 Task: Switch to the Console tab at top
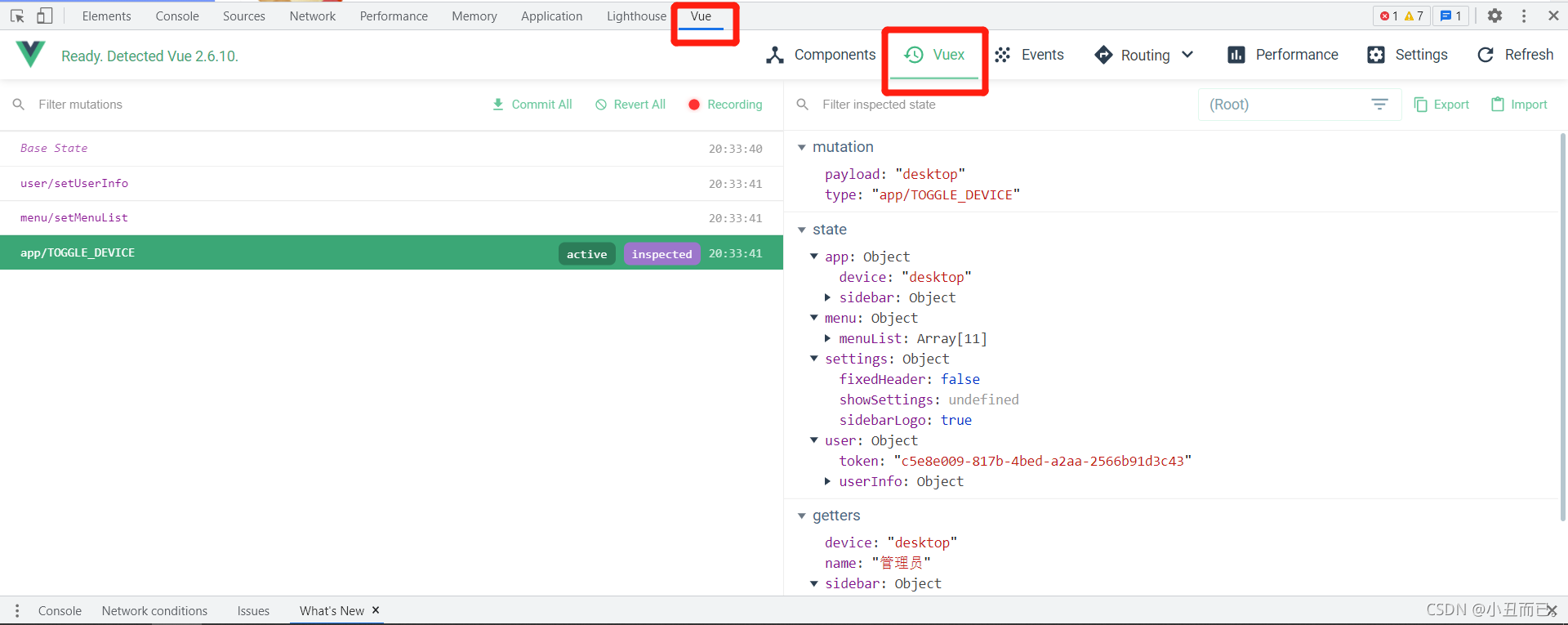(177, 16)
